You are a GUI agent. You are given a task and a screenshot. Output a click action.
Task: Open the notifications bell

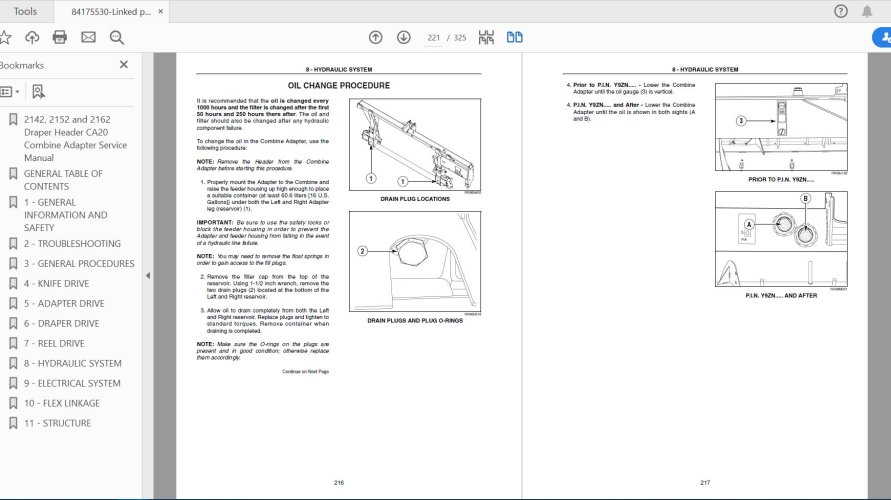tap(867, 11)
